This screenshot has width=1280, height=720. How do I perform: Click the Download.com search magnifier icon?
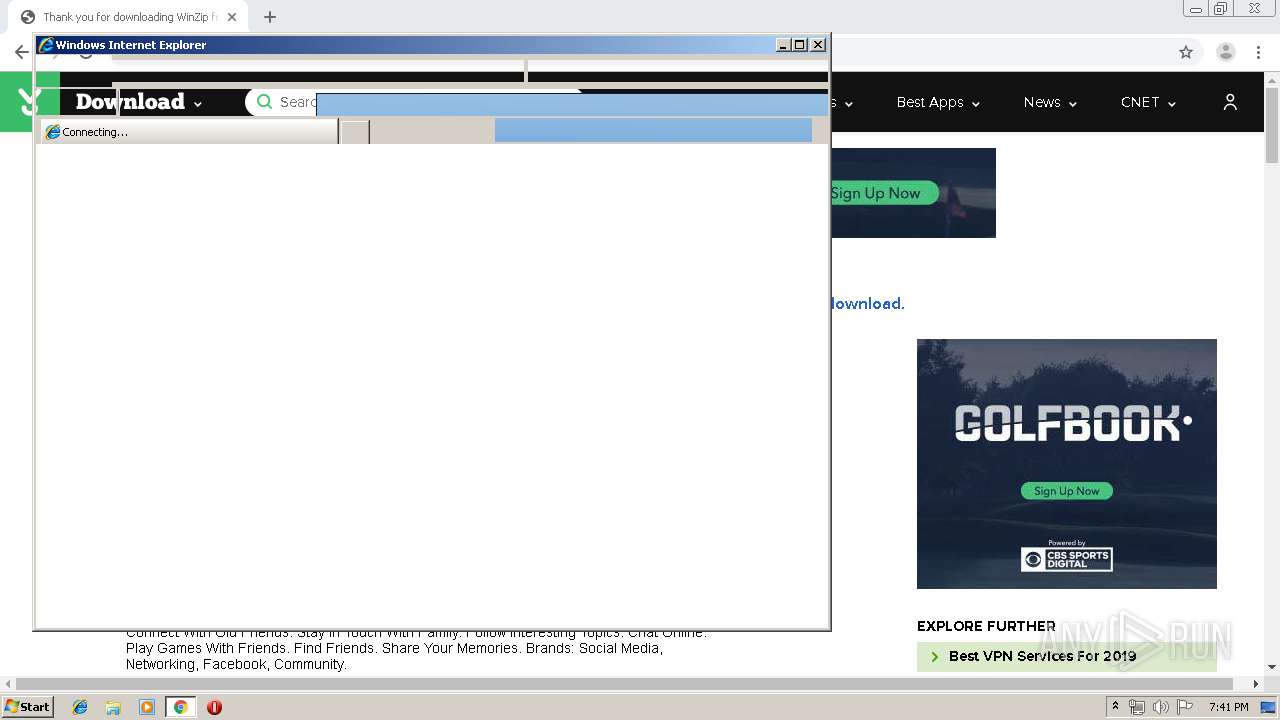coord(264,102)
